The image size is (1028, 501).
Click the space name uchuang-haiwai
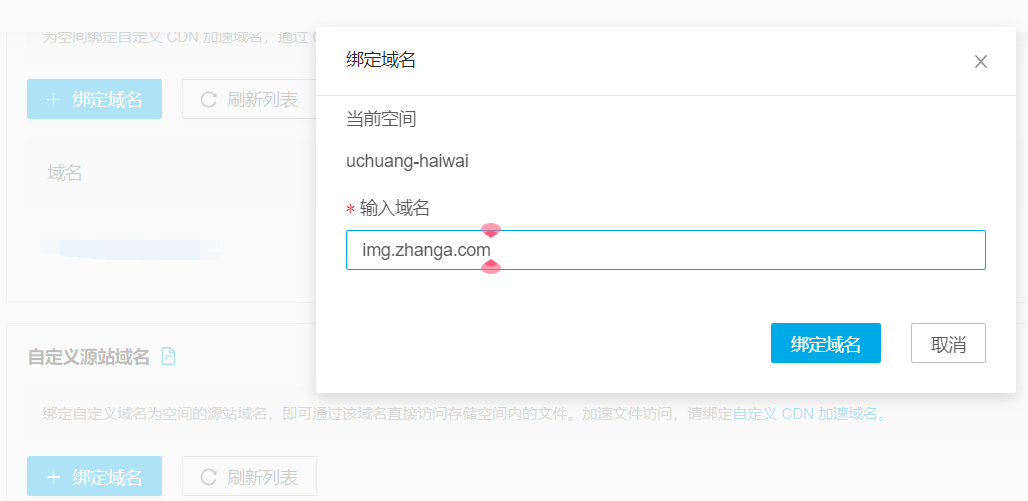pos(407,160)
